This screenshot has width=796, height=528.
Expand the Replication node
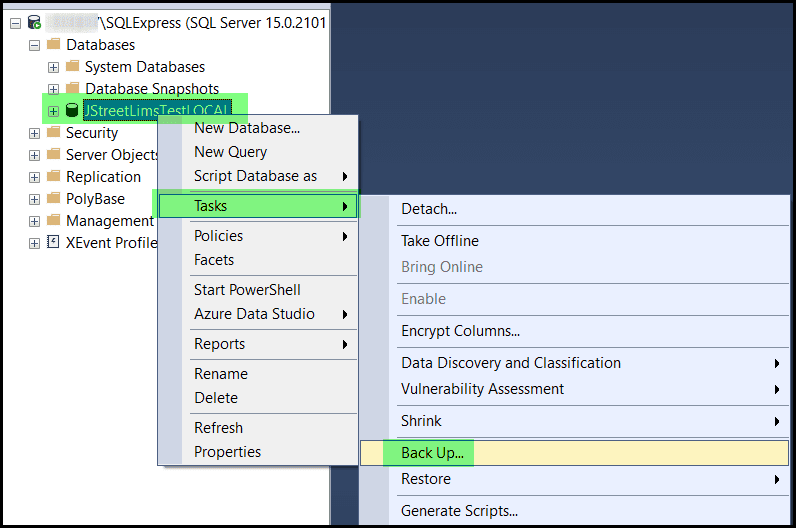click(35, 177)
